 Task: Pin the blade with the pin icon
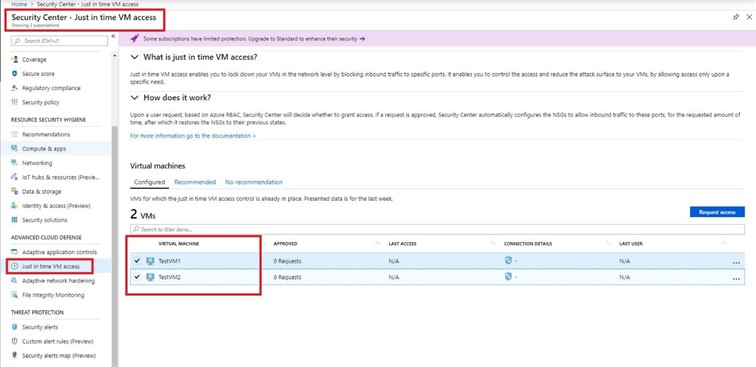736,17
